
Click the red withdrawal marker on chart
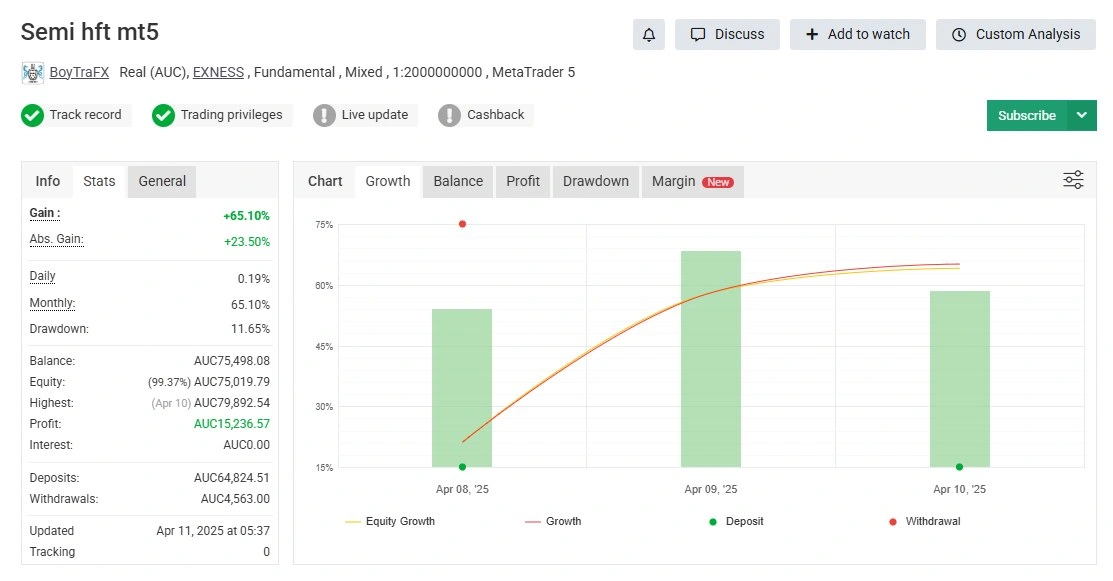point(462,224)
